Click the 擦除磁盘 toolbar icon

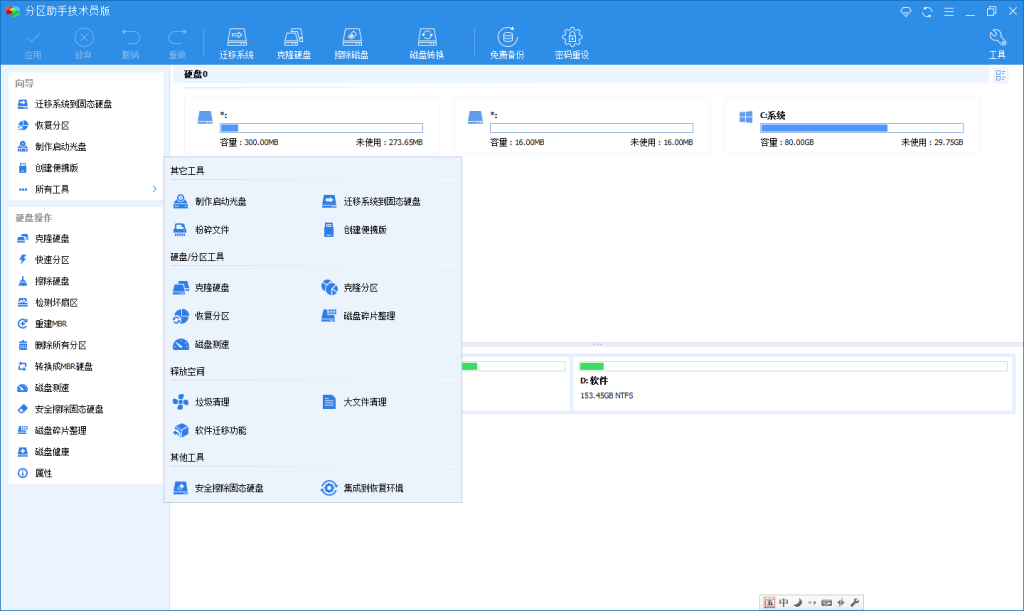(x=352, y=40)
